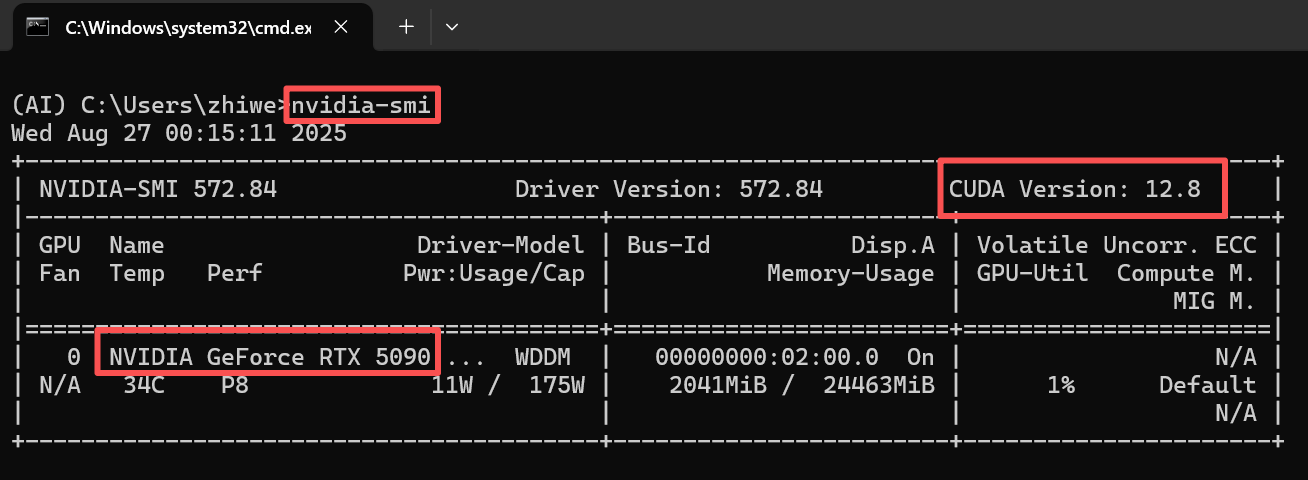Click the MIG M. header text
Viewport: 1308px width, 480px height.
1215,301
